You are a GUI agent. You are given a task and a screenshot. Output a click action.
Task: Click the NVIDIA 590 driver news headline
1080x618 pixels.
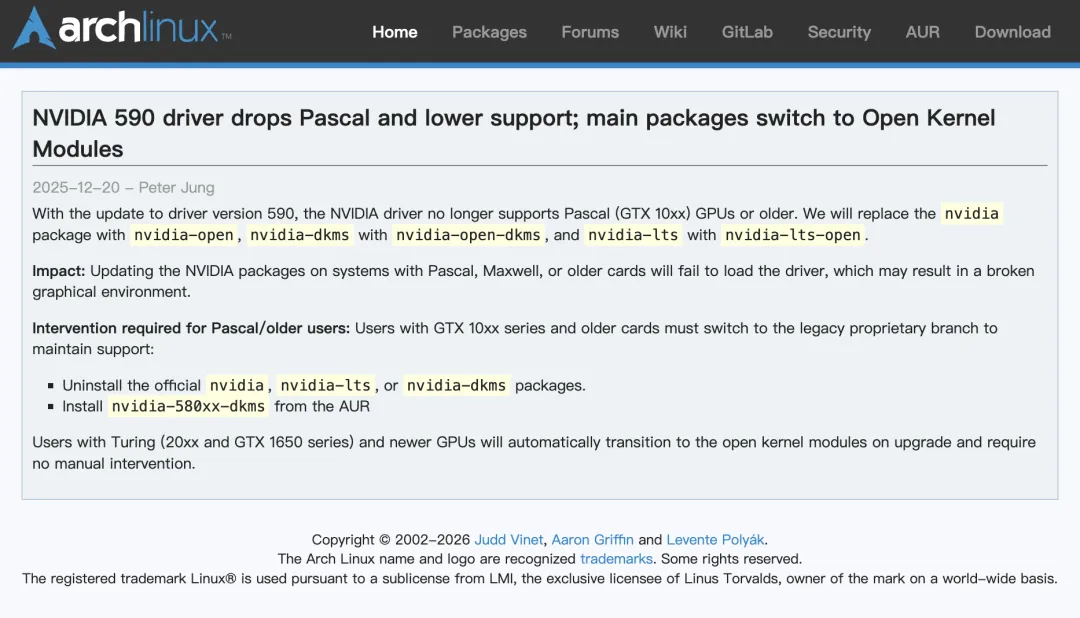pos(513,133)
